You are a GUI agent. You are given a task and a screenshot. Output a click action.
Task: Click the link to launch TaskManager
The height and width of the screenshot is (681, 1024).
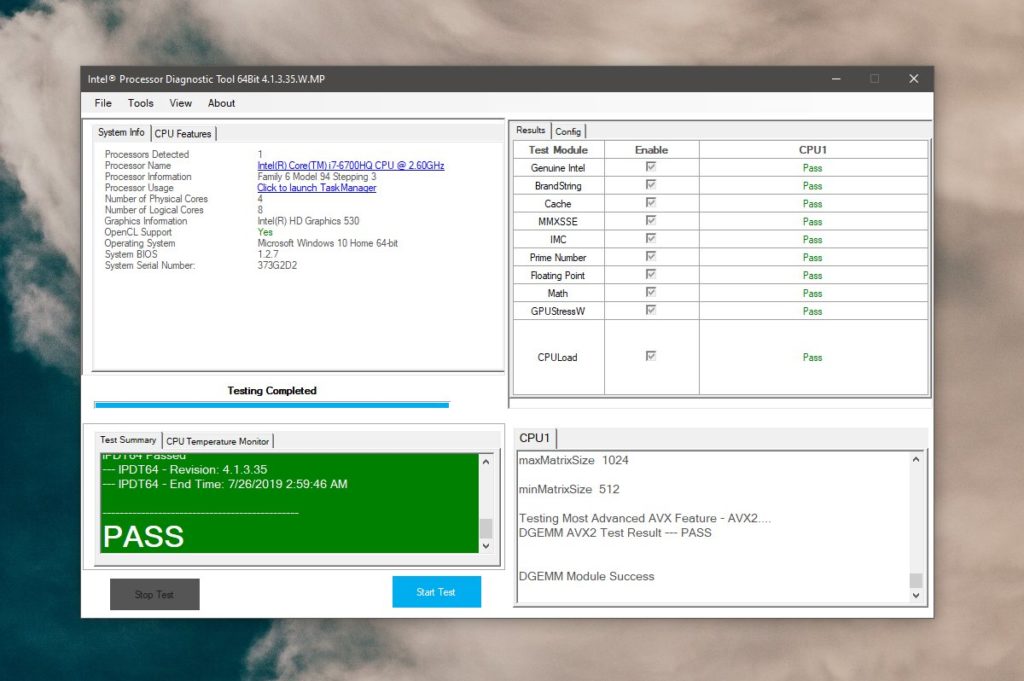coord(316,187)
